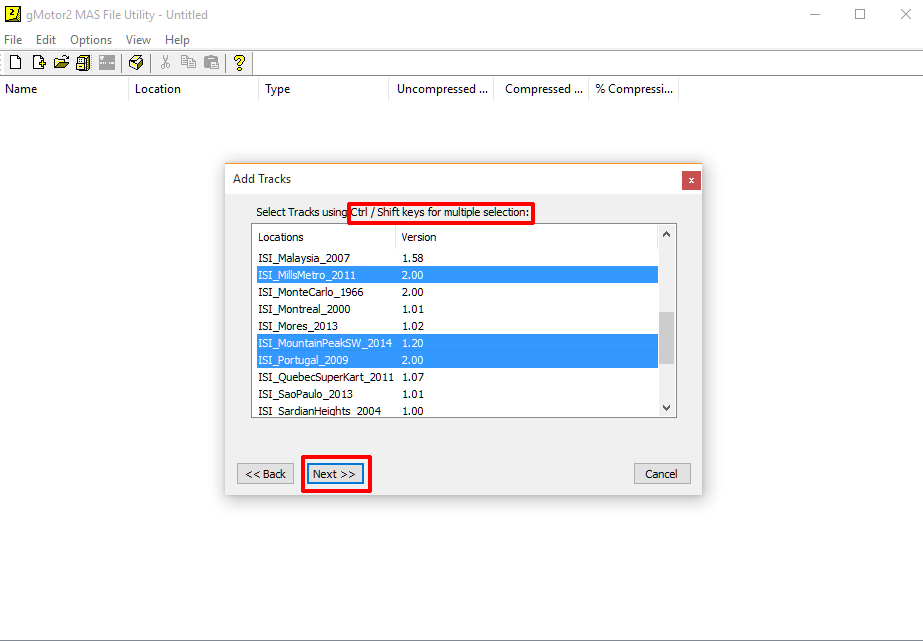Click the Add files icon with plus
This screenshot has height=641, width=923.
(39, 62)
